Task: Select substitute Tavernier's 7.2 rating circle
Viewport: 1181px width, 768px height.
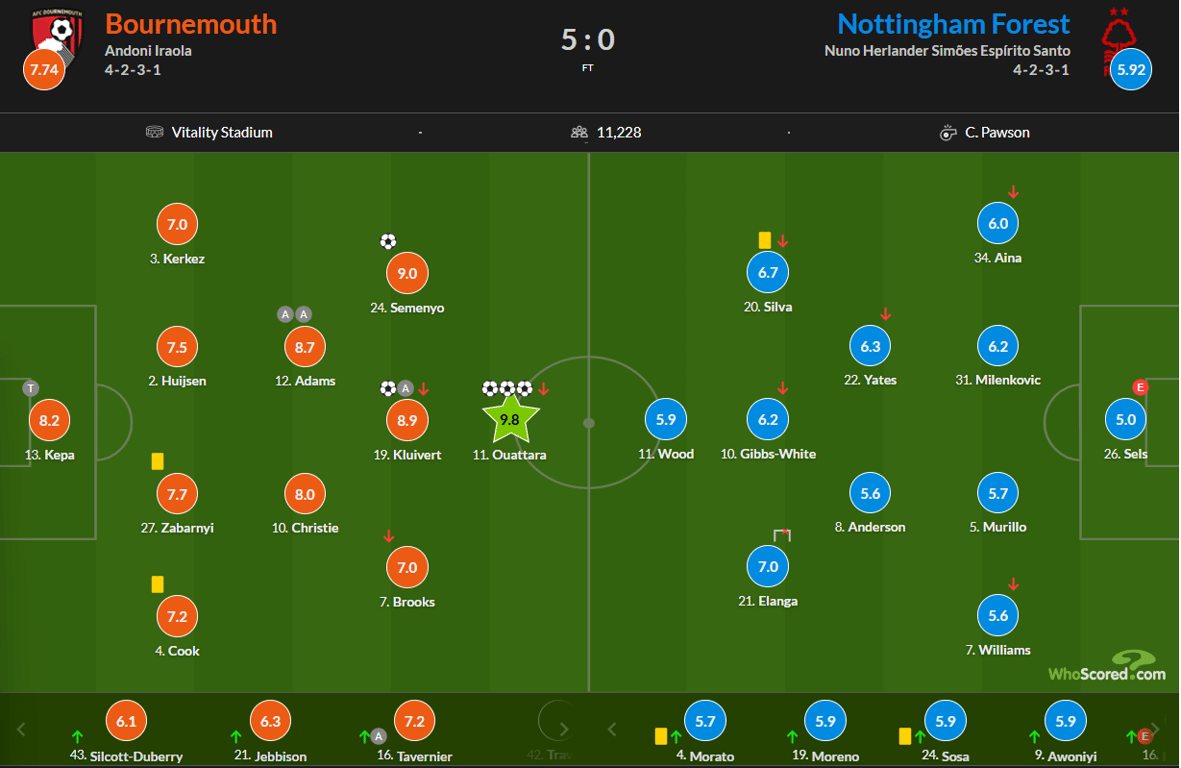Action: coord(415,721)
